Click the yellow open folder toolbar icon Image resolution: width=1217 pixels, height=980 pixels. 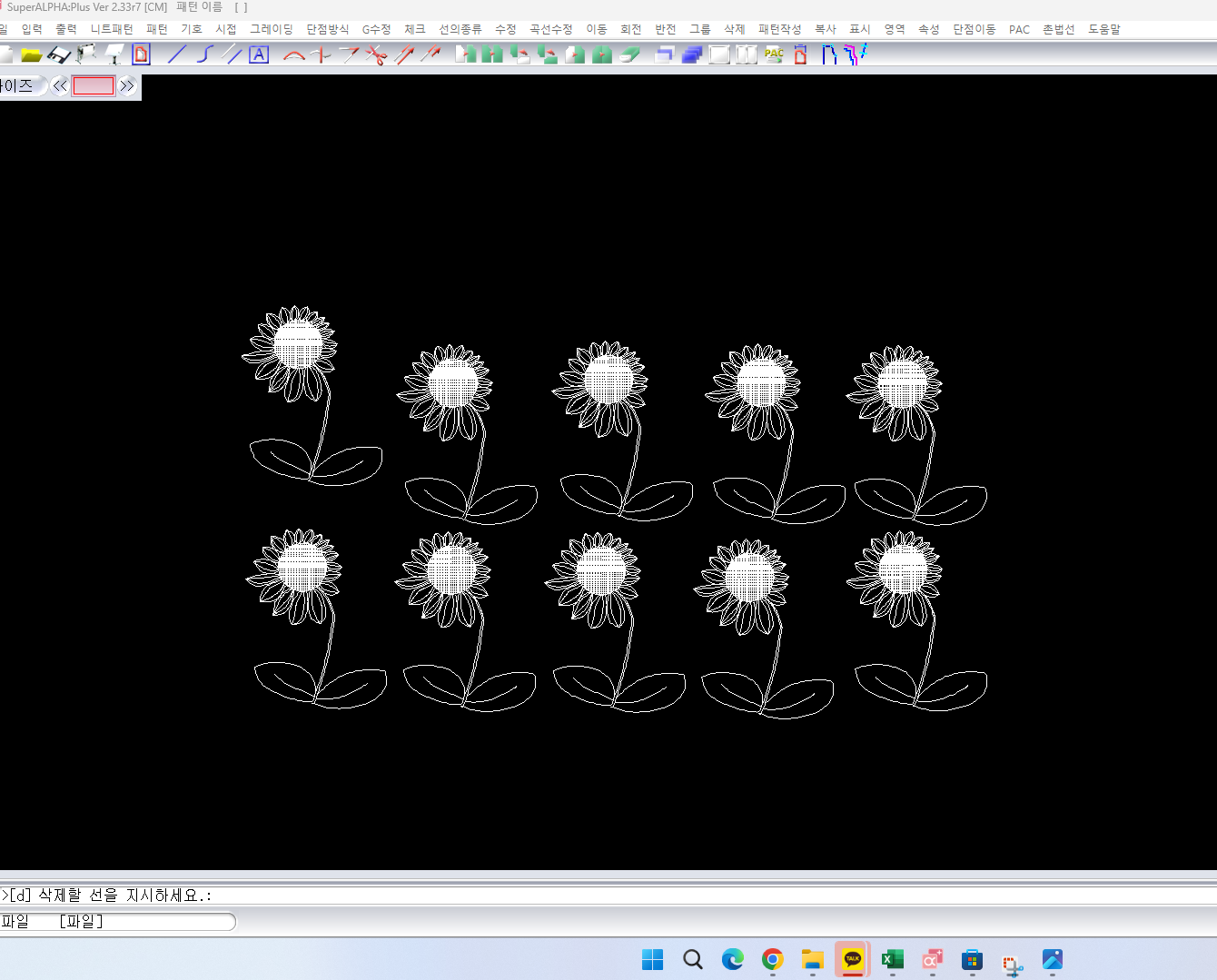(x=32, y=55)
